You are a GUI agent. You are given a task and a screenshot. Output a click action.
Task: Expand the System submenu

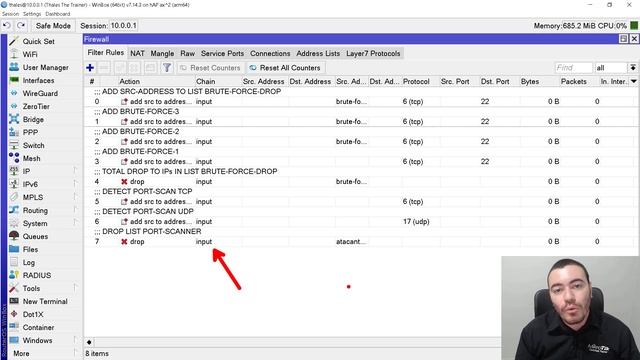pyautogui.click(x=76, y=222)
